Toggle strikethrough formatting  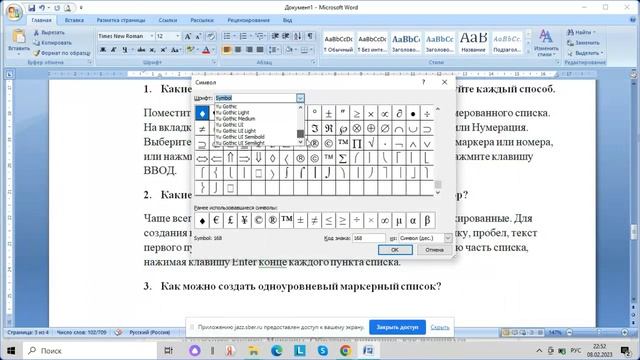(141, 50)
